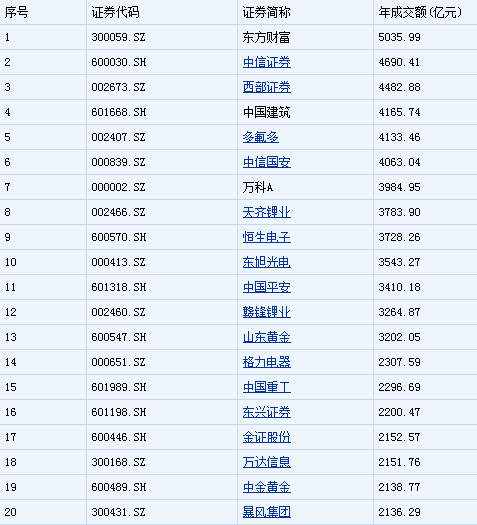Open the 东兴证券 link
This screenshot has width=477, height=525.
(267, 412)
